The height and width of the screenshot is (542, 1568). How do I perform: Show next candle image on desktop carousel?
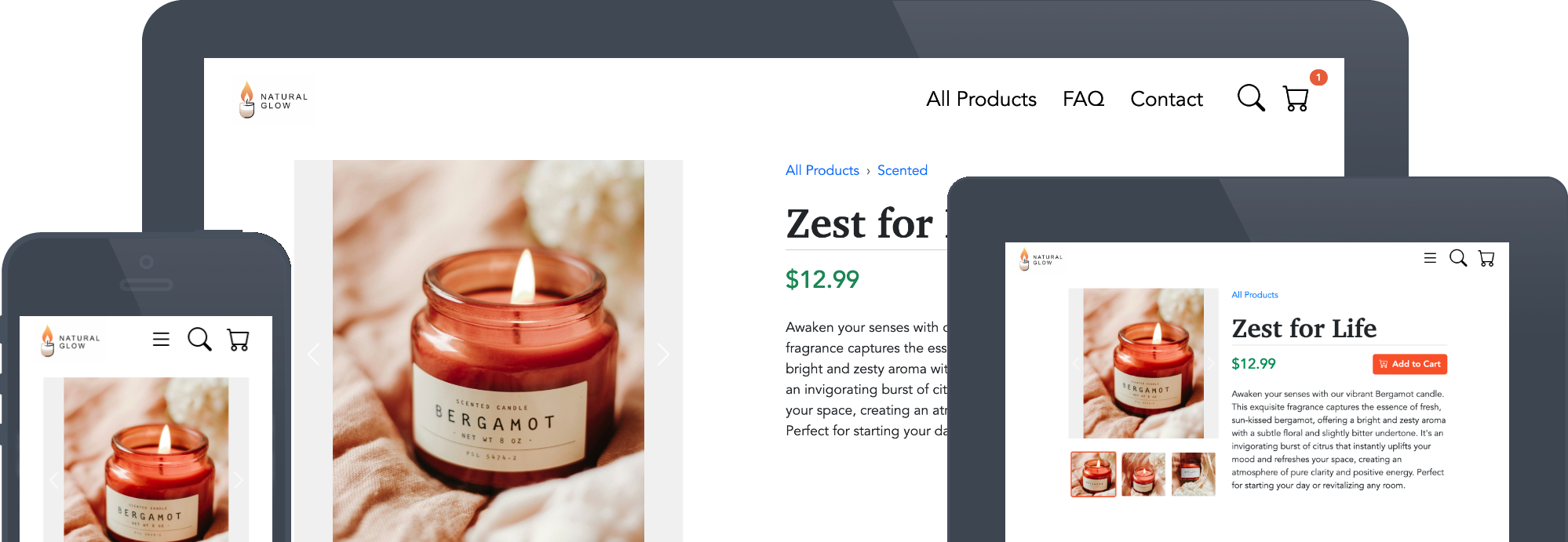point(663,355)
